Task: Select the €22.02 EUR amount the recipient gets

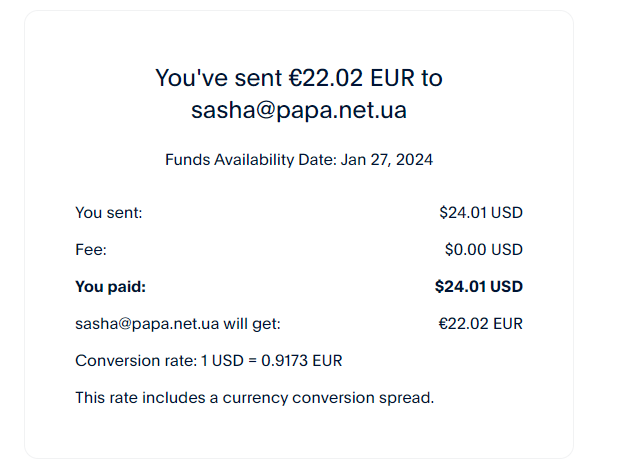Action: (481, 323)
